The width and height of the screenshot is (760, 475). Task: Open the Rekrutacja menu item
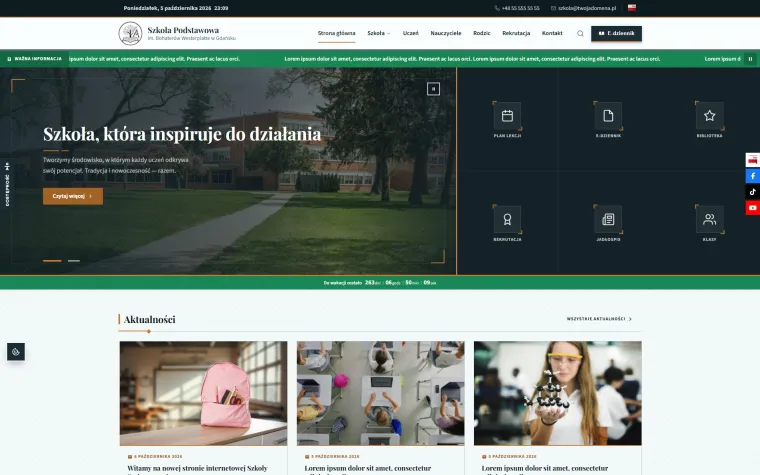(516, 33)
